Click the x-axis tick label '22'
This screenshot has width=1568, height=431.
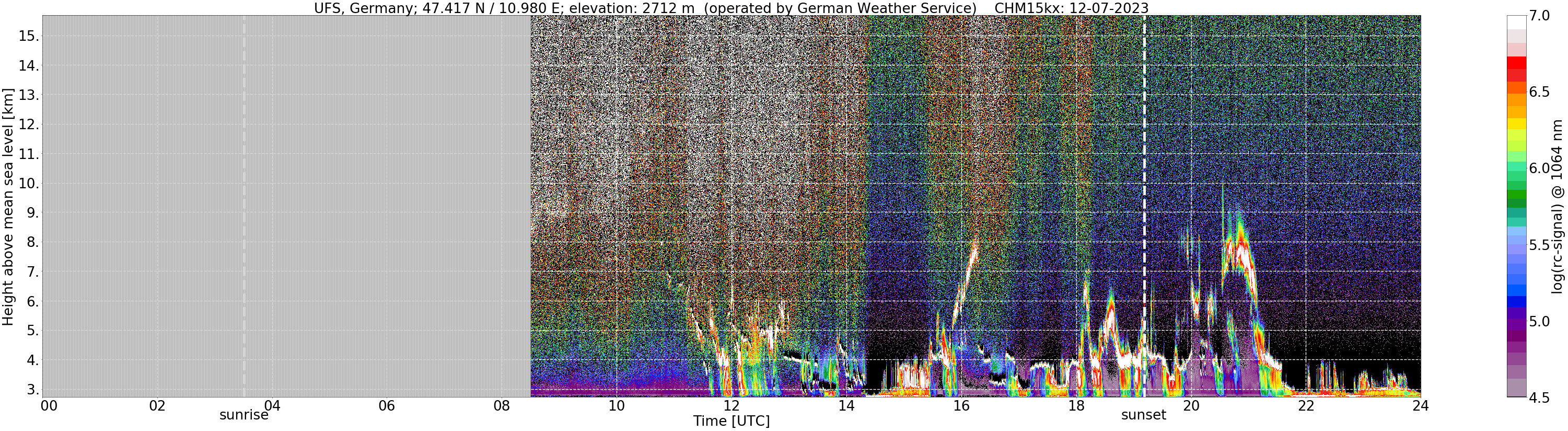[x=1306, y=405]
